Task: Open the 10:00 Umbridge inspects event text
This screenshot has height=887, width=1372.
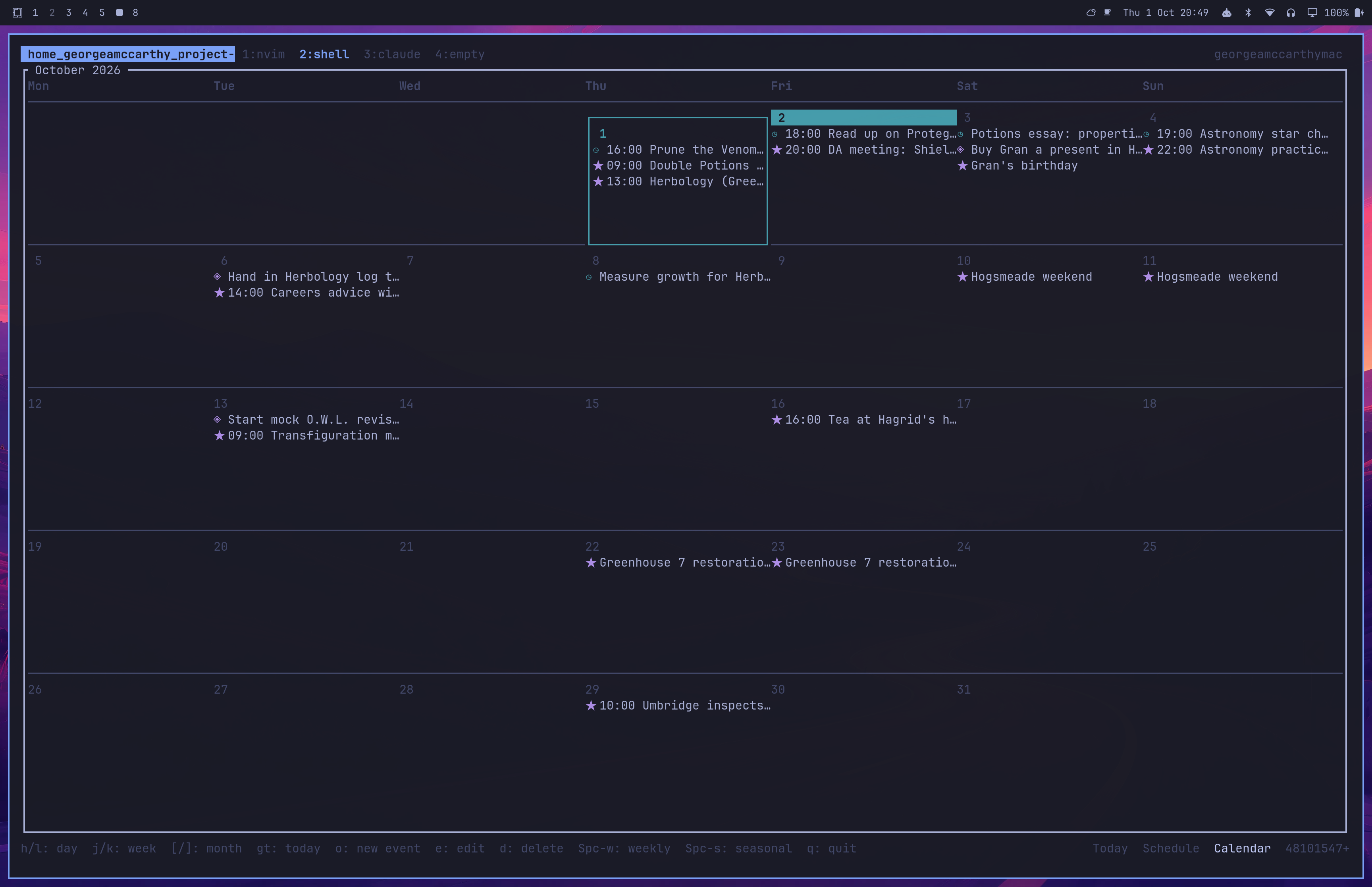Action: click(x=684, y=705)
